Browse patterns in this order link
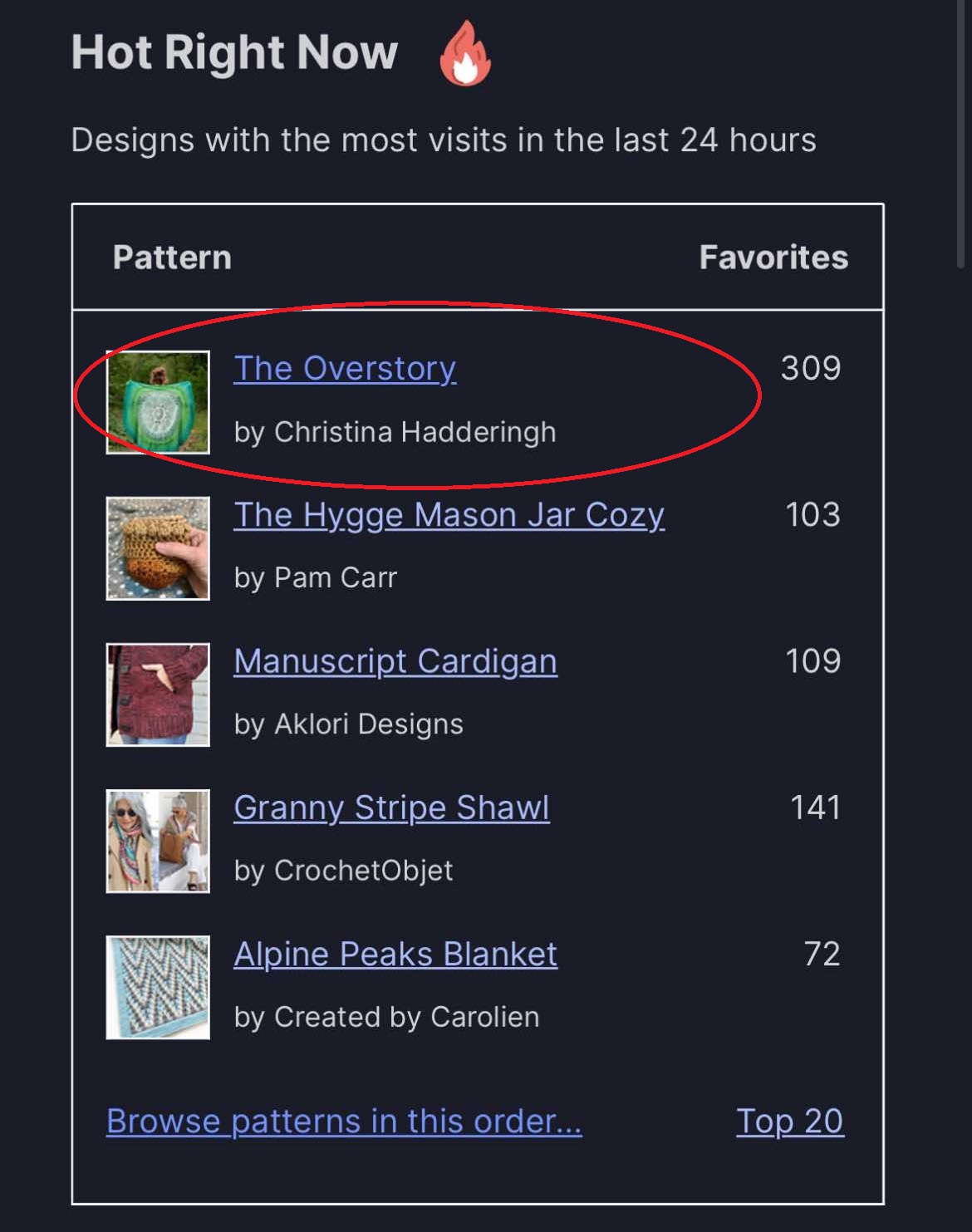The height and width of the screenshot is (1232, 972). point(344,1122)
